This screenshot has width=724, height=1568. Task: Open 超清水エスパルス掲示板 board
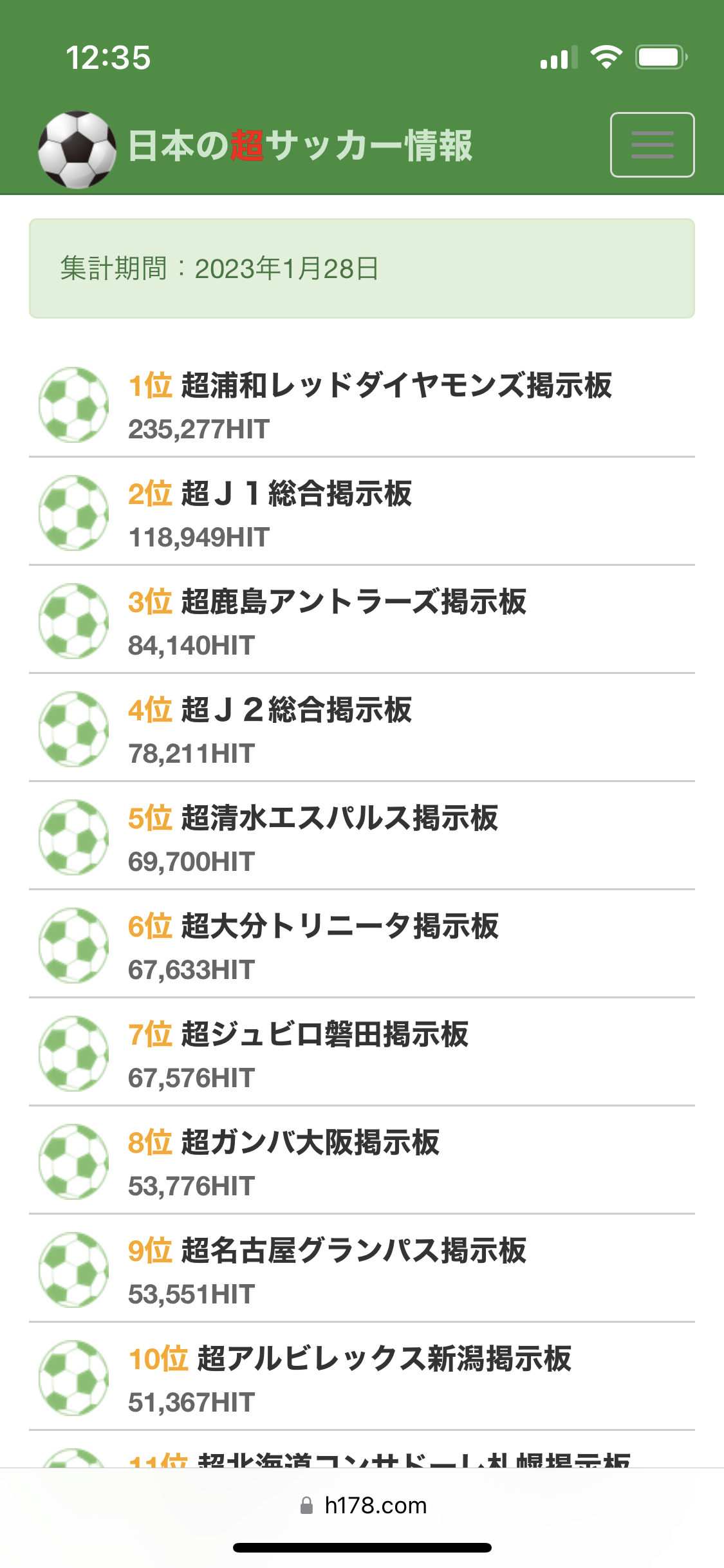point(339,818)
